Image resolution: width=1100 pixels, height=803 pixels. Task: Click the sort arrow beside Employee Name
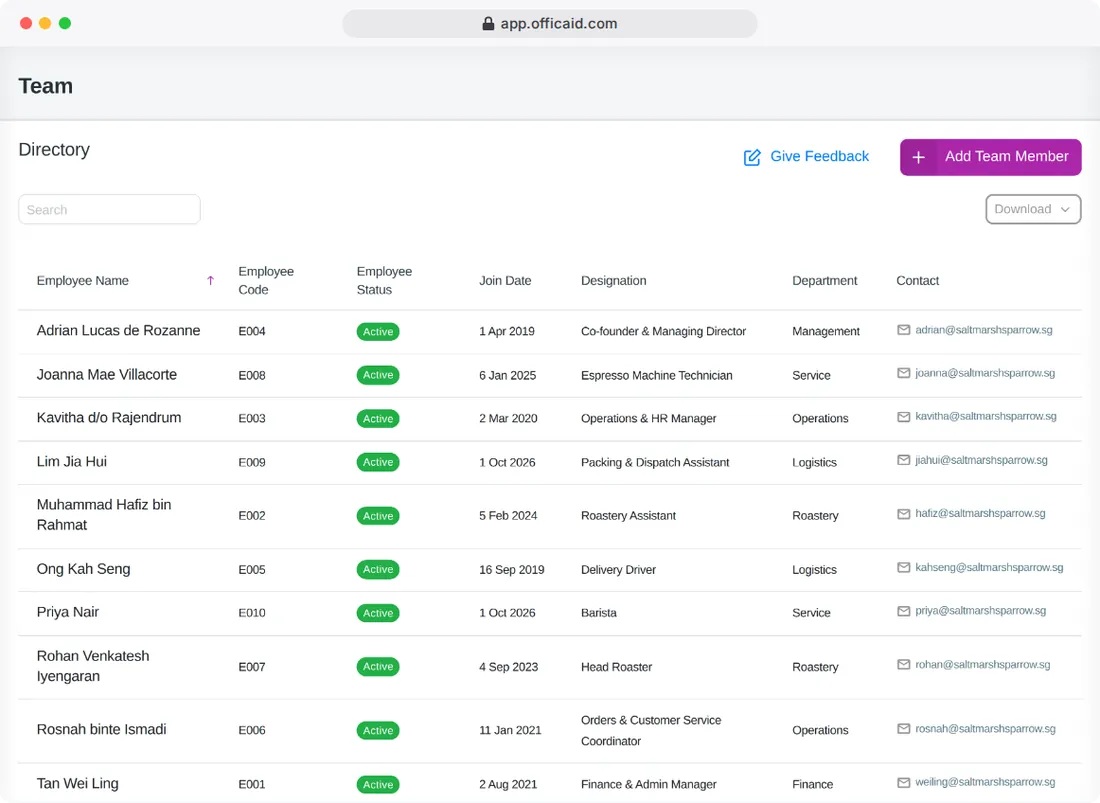tap(210, 281)
